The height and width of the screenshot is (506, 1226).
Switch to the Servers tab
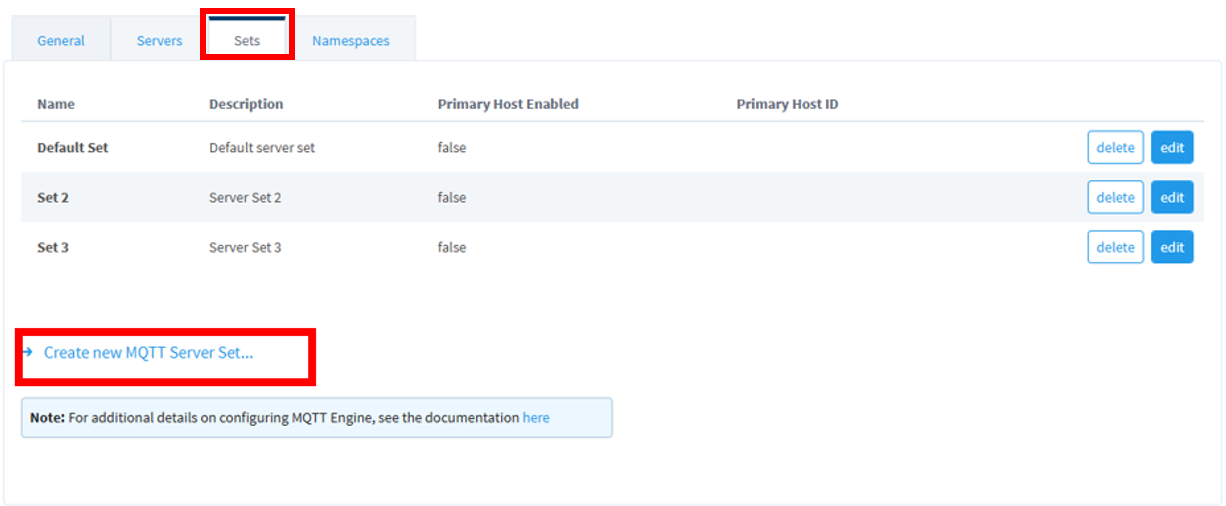[x=160, y=41]
